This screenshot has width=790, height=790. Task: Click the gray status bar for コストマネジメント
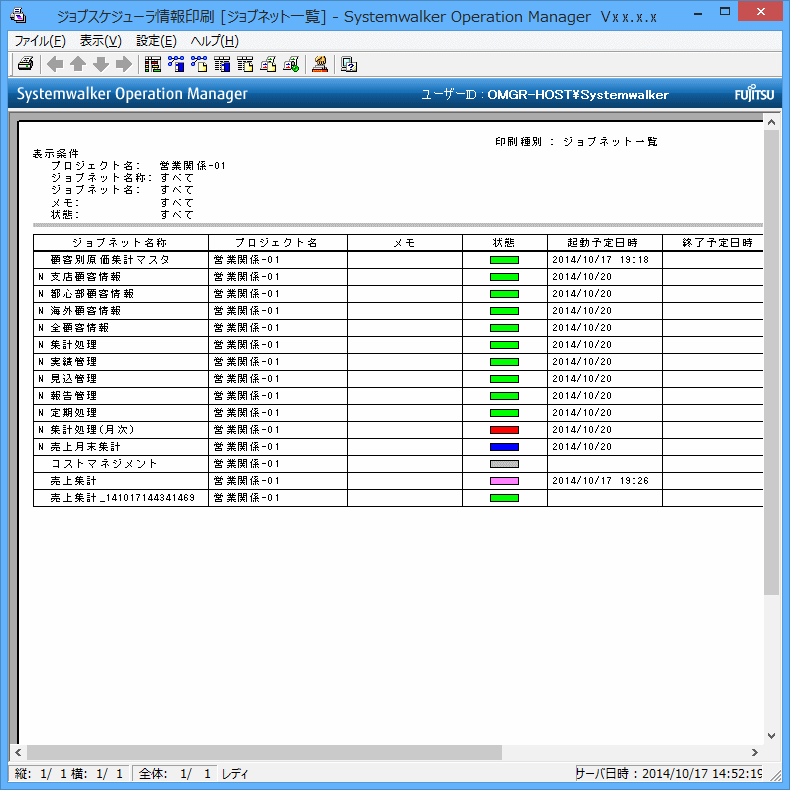pos(504,464)
